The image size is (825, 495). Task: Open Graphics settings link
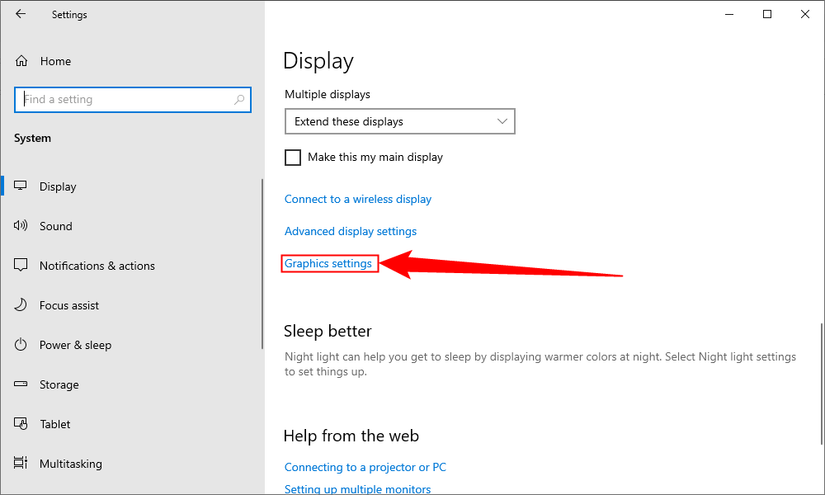click(328, 264)
